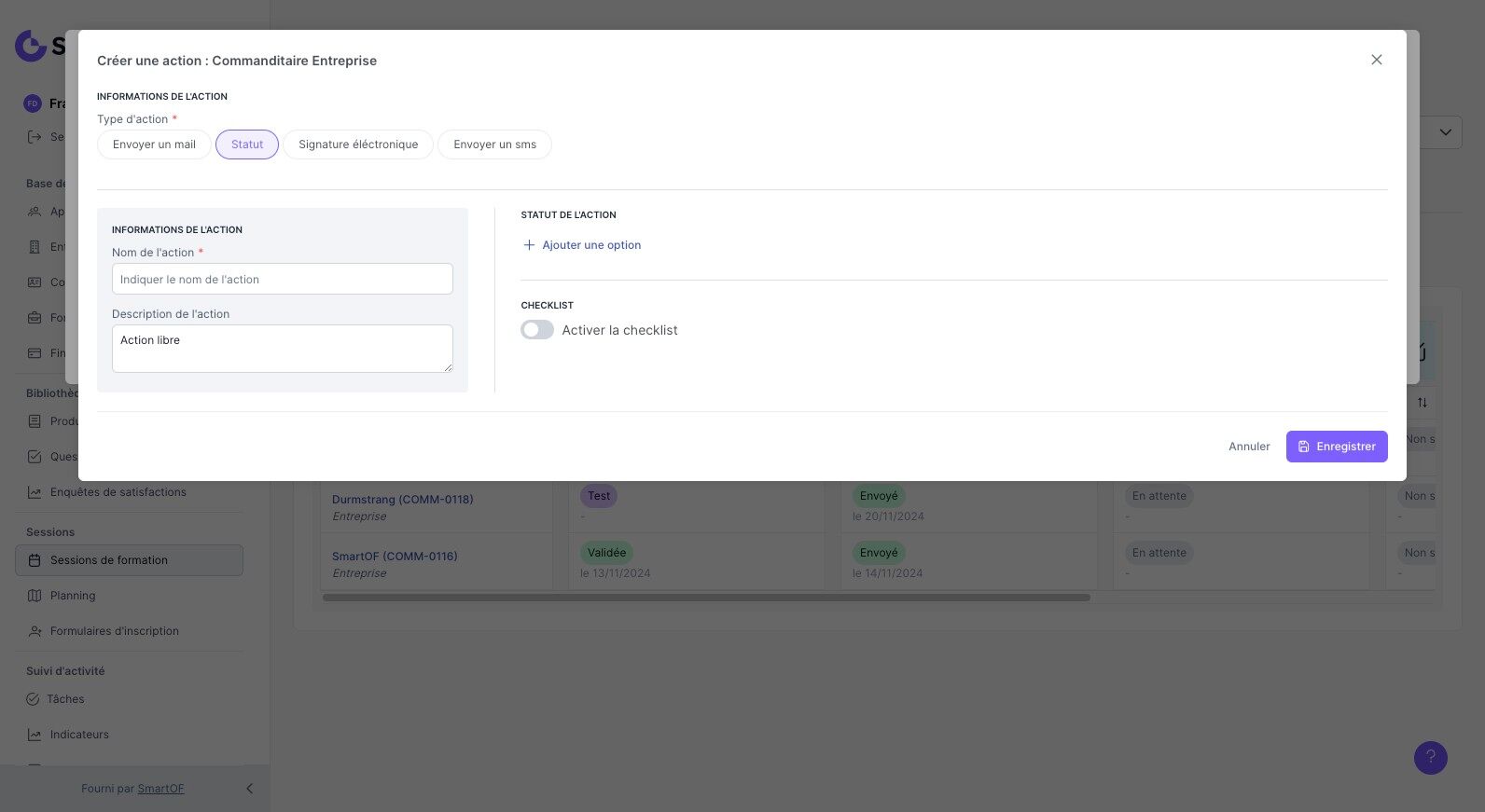Image resolution: width=1485 pixels, height=812 pixels.
Task: Click the building icon in the sidebar
Action: pyautogui.click(x=35, y=247)
